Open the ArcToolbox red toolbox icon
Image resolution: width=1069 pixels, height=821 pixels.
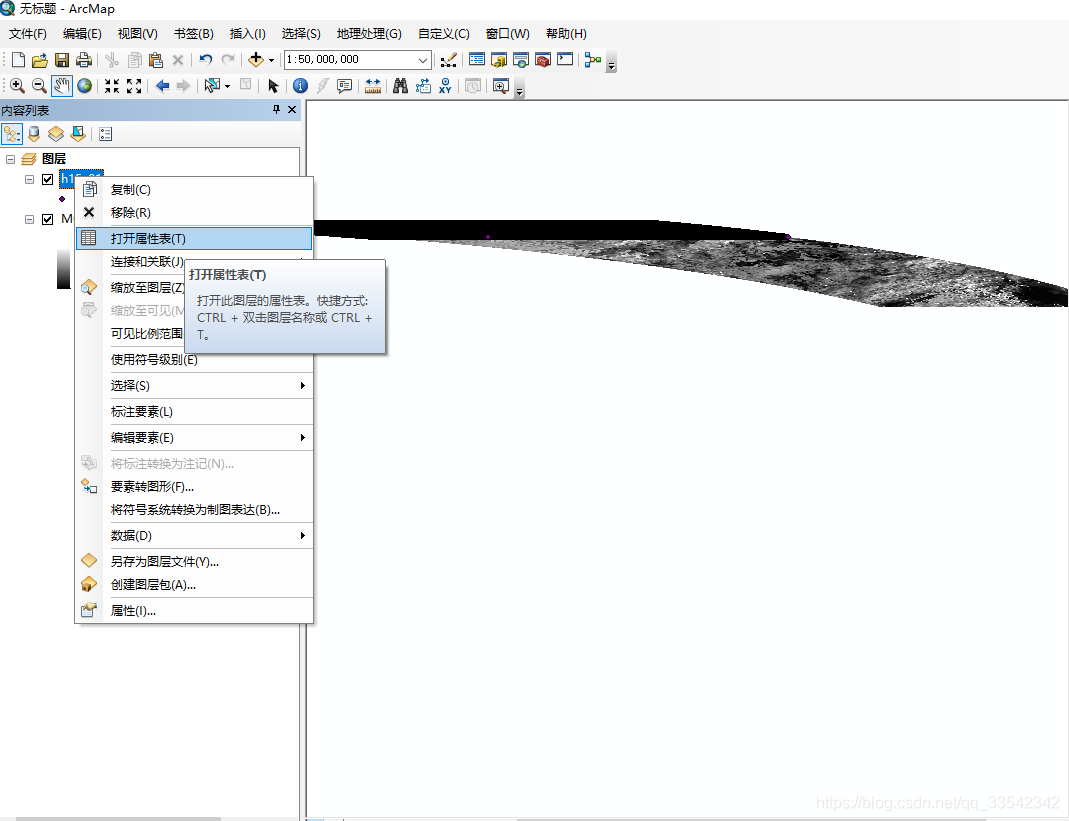pos(543,60)
